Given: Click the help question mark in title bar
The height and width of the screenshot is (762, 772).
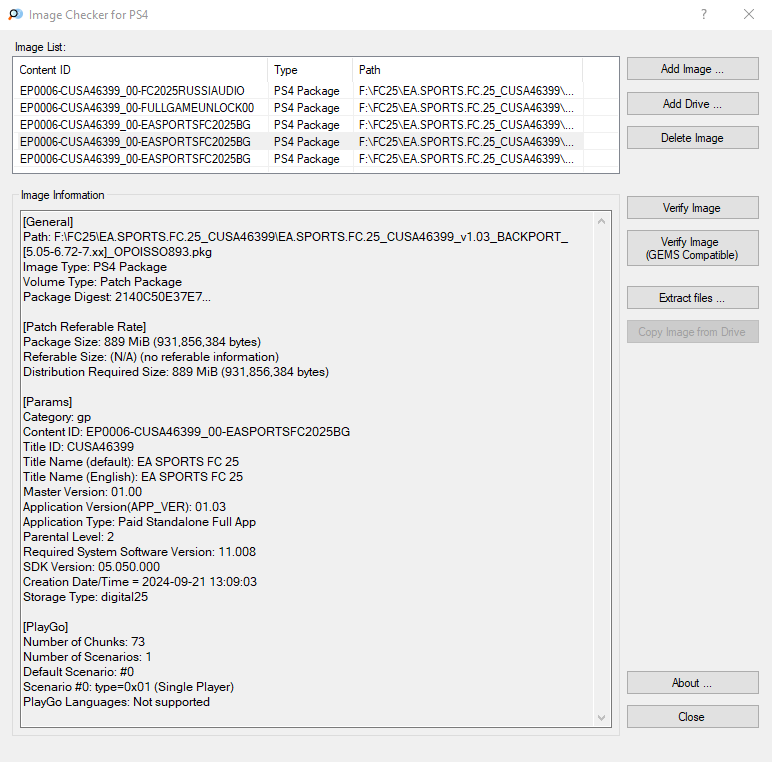Looking at the screenshot, I should point(704,14).
